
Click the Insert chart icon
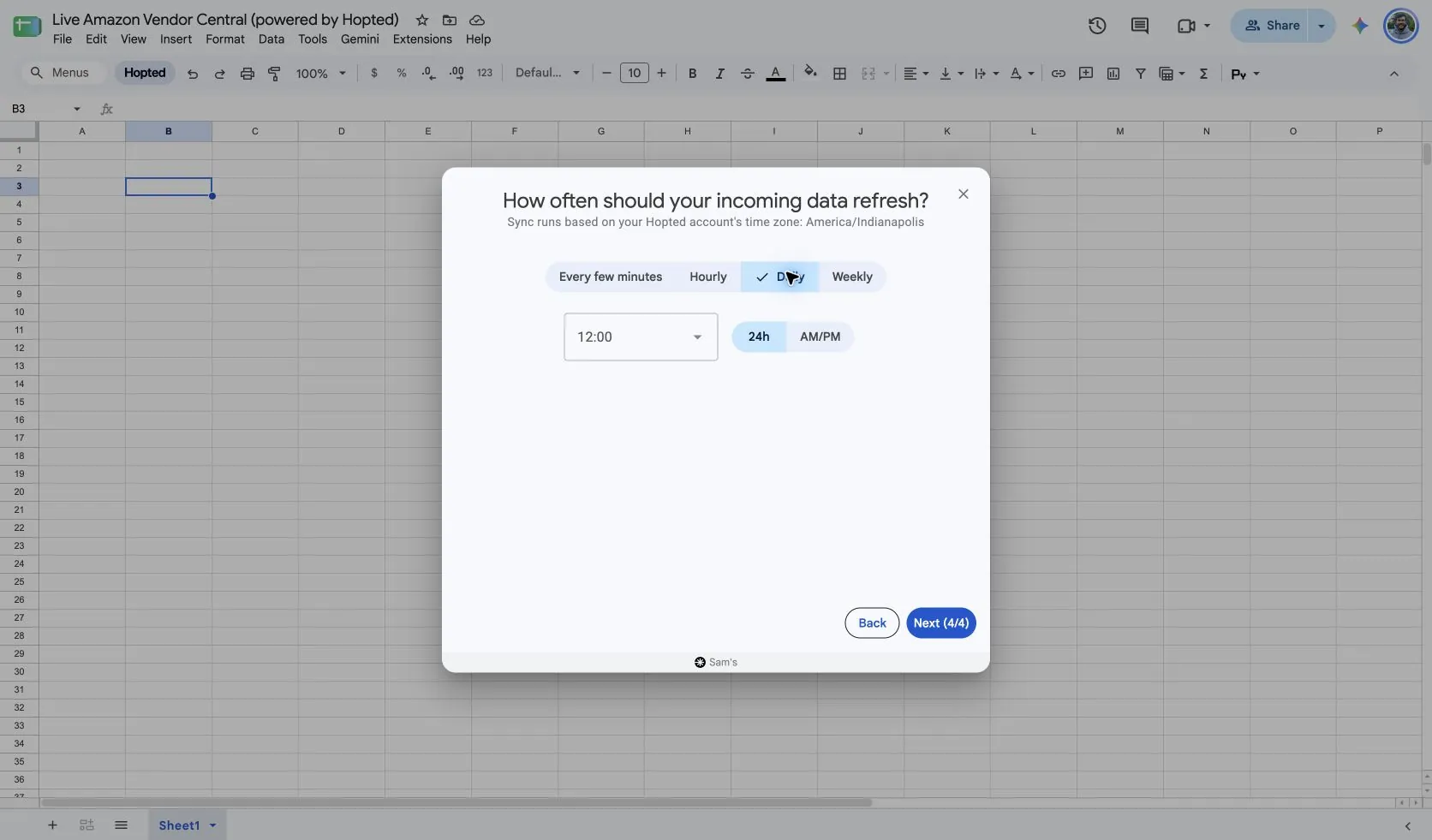click(1113, 74)
